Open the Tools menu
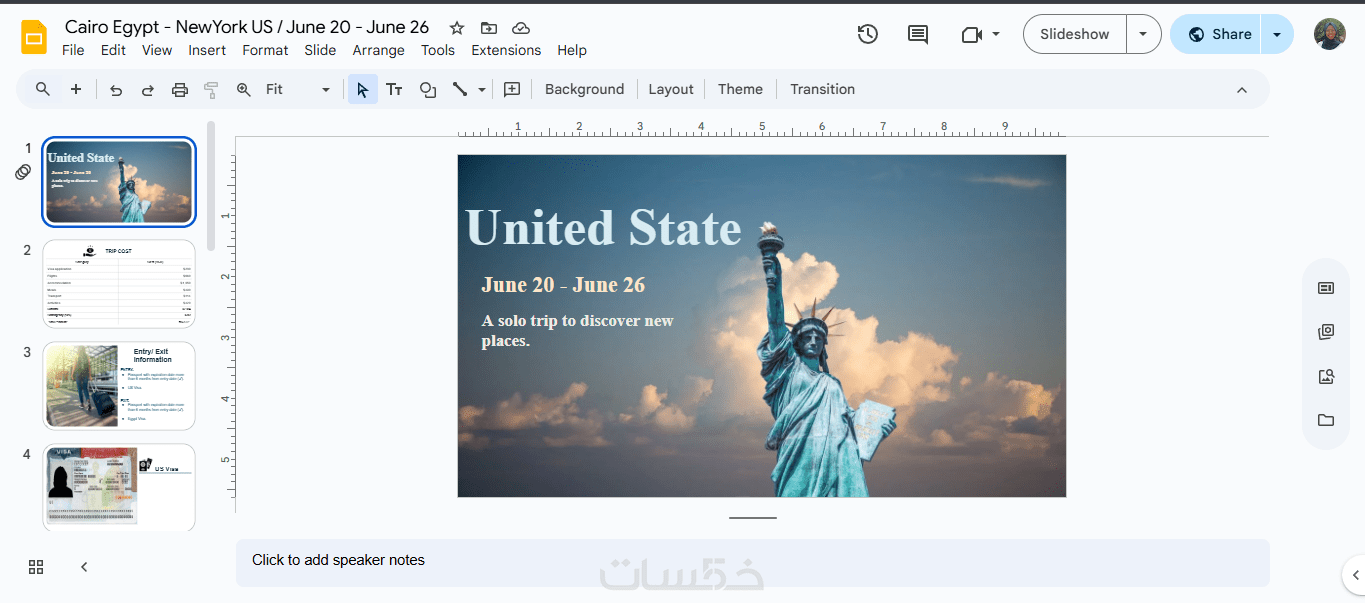This screenshot has width=1365, height=603. pyautogui.click(x=438, y=50)
